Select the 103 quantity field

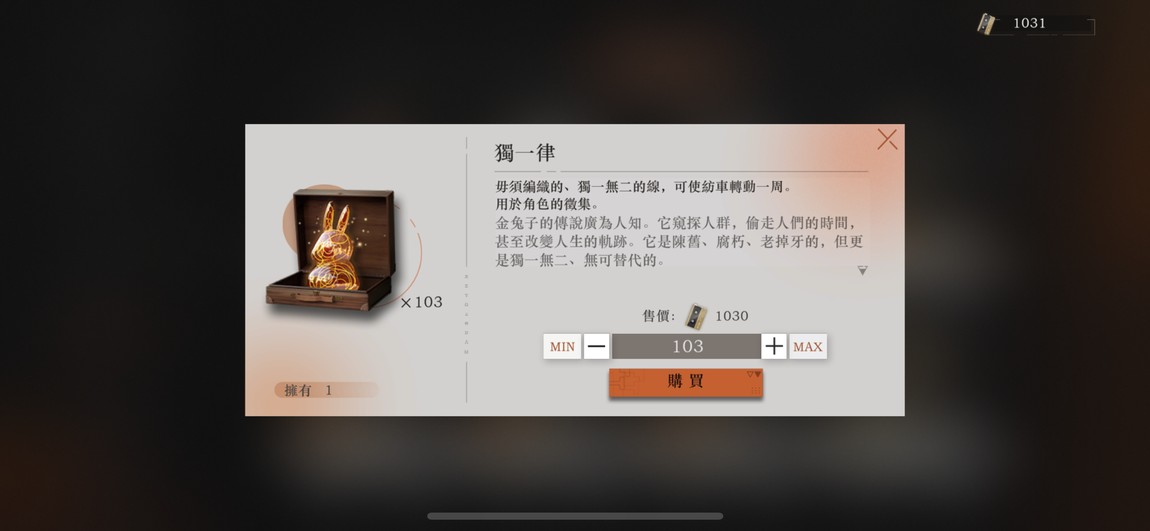tap(686, 347)
